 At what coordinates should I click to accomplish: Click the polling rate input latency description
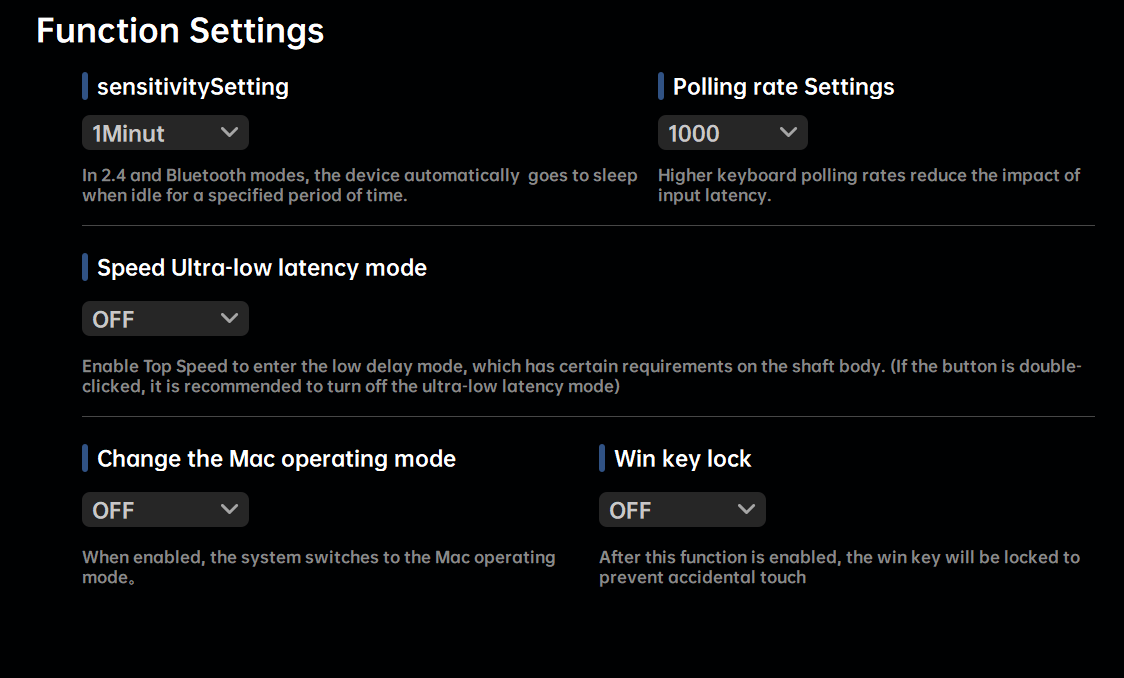(868, 185)
